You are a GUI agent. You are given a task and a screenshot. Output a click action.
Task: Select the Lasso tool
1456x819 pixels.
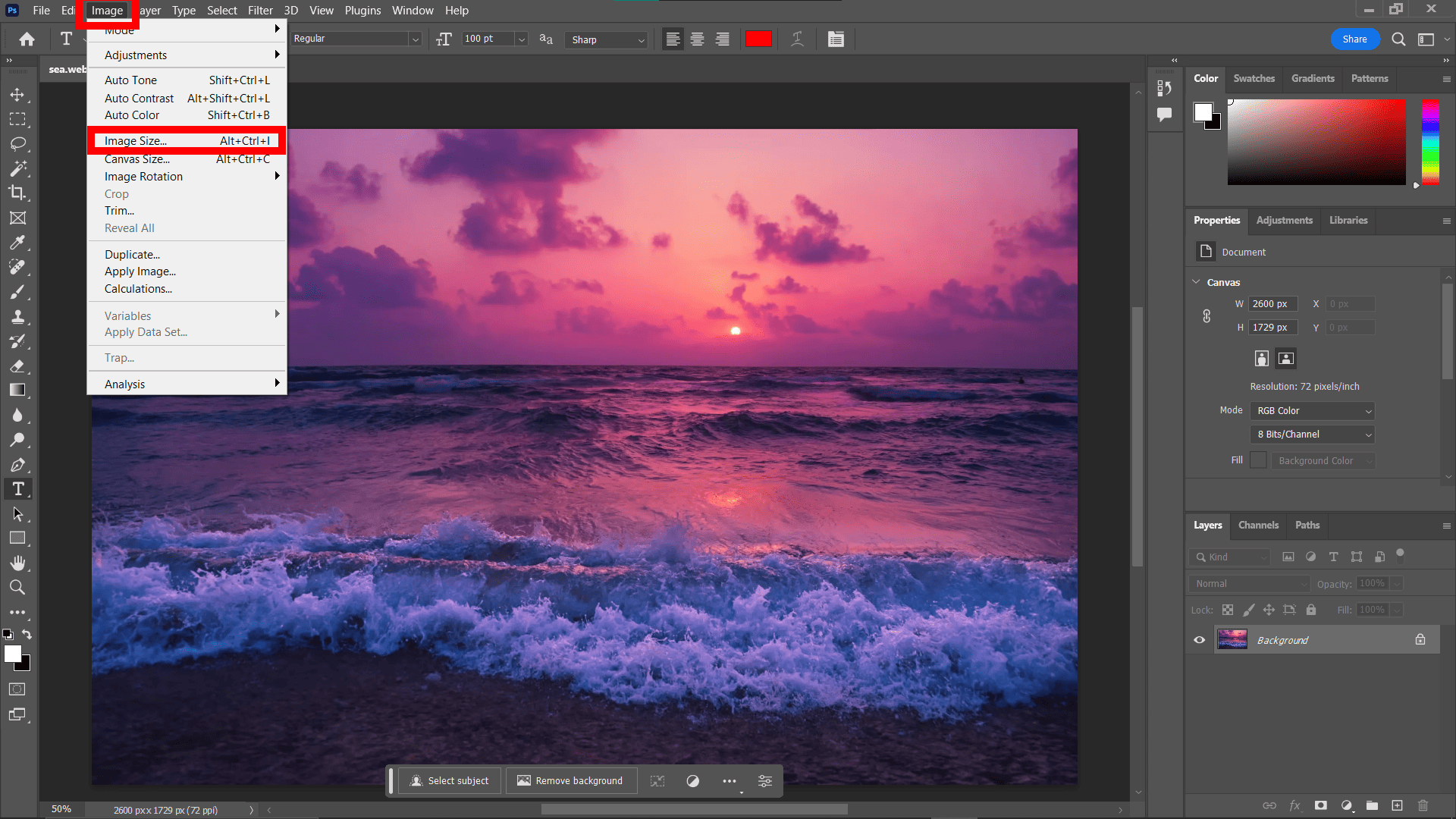tap(18, 144)
